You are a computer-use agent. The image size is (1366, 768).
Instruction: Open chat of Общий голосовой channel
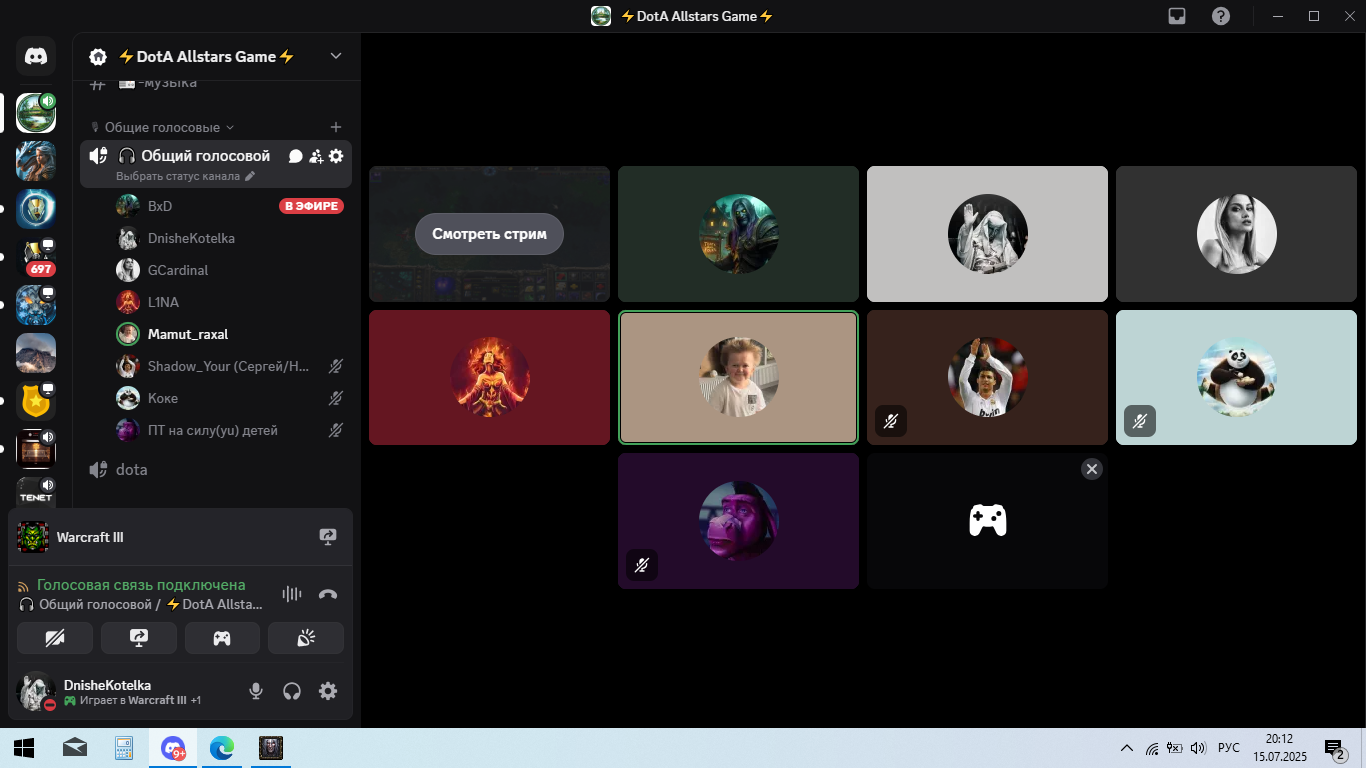(x=296, y=156)
